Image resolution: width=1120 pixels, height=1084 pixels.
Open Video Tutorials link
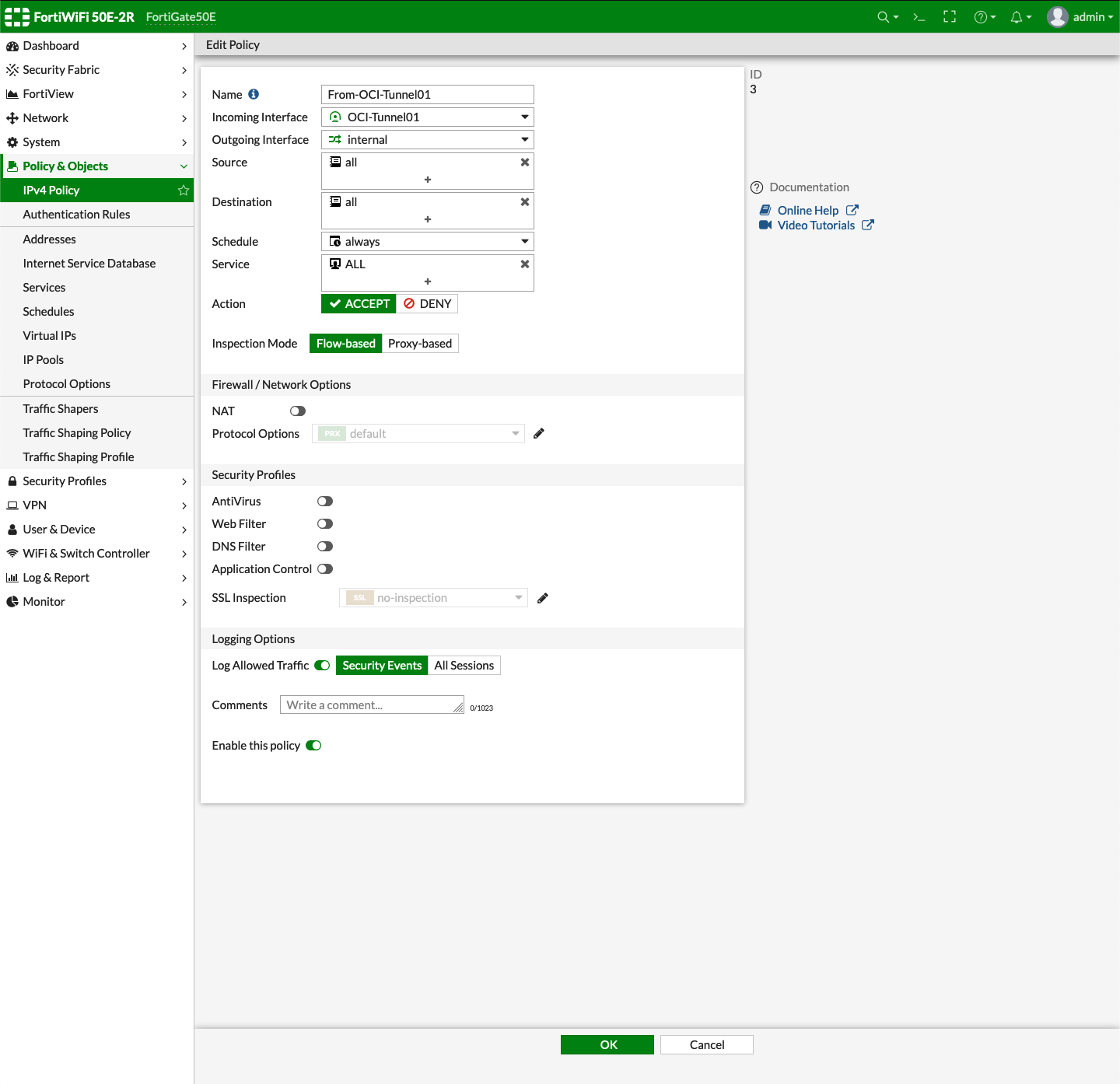816,226
